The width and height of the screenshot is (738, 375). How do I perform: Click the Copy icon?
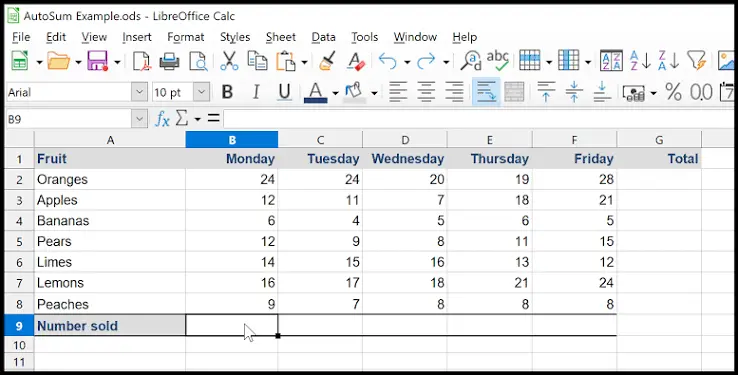pos(257,61)
